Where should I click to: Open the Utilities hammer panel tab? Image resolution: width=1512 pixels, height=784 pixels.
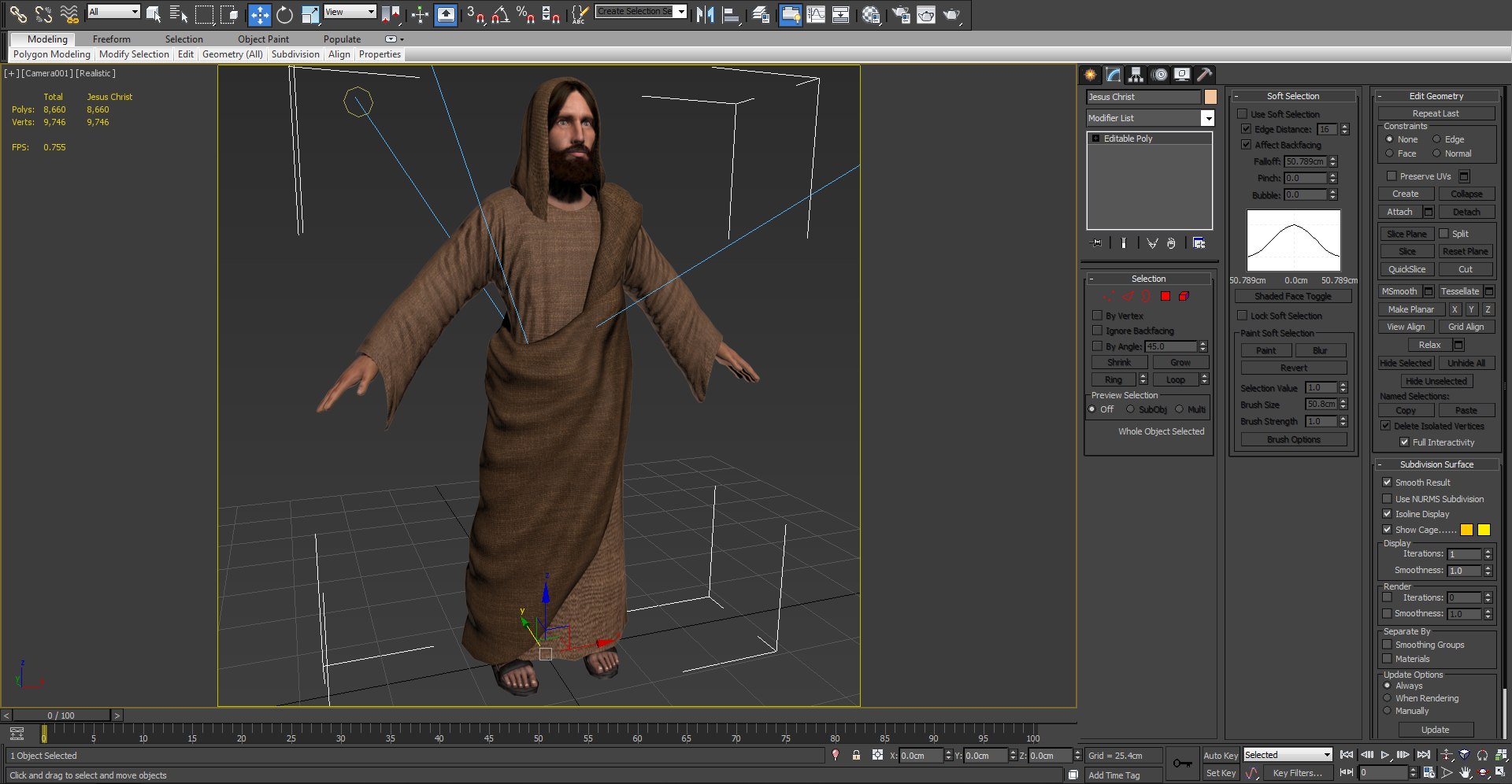[1205, 75]
